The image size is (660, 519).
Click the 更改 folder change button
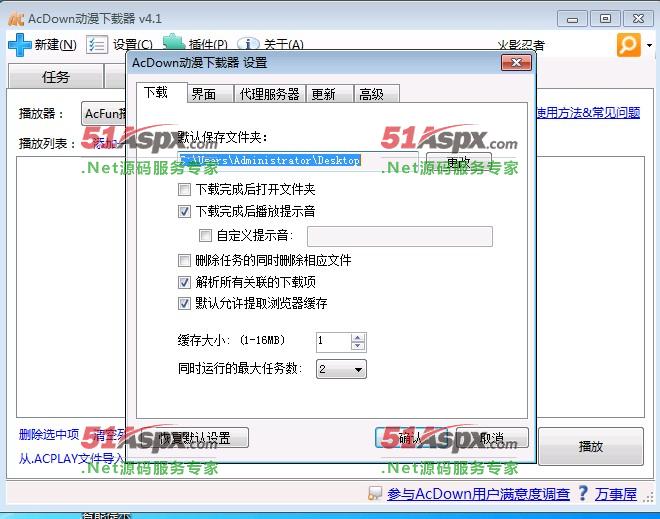(459, 162)
